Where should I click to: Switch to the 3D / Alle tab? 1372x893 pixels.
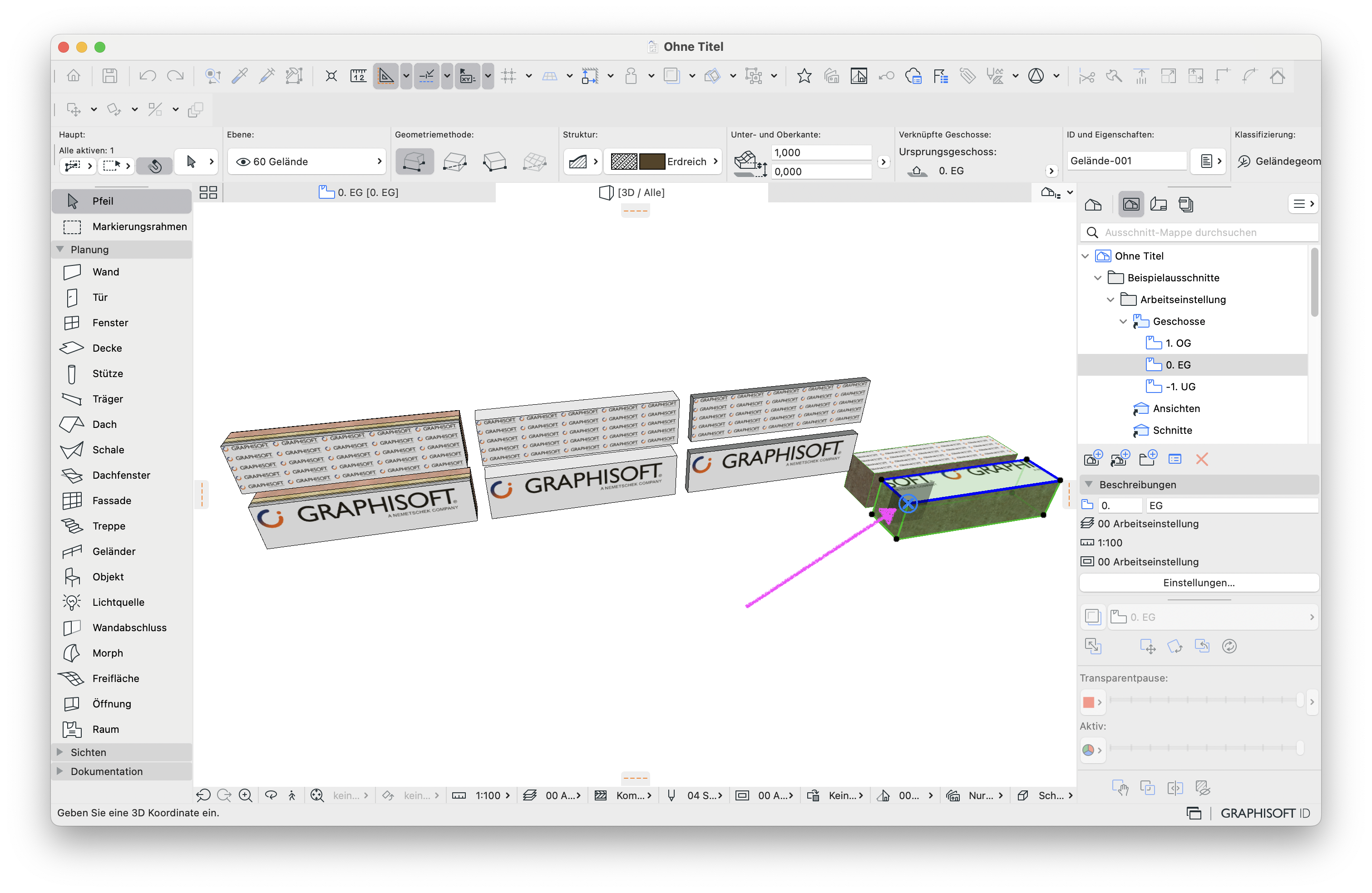(632, 192)
